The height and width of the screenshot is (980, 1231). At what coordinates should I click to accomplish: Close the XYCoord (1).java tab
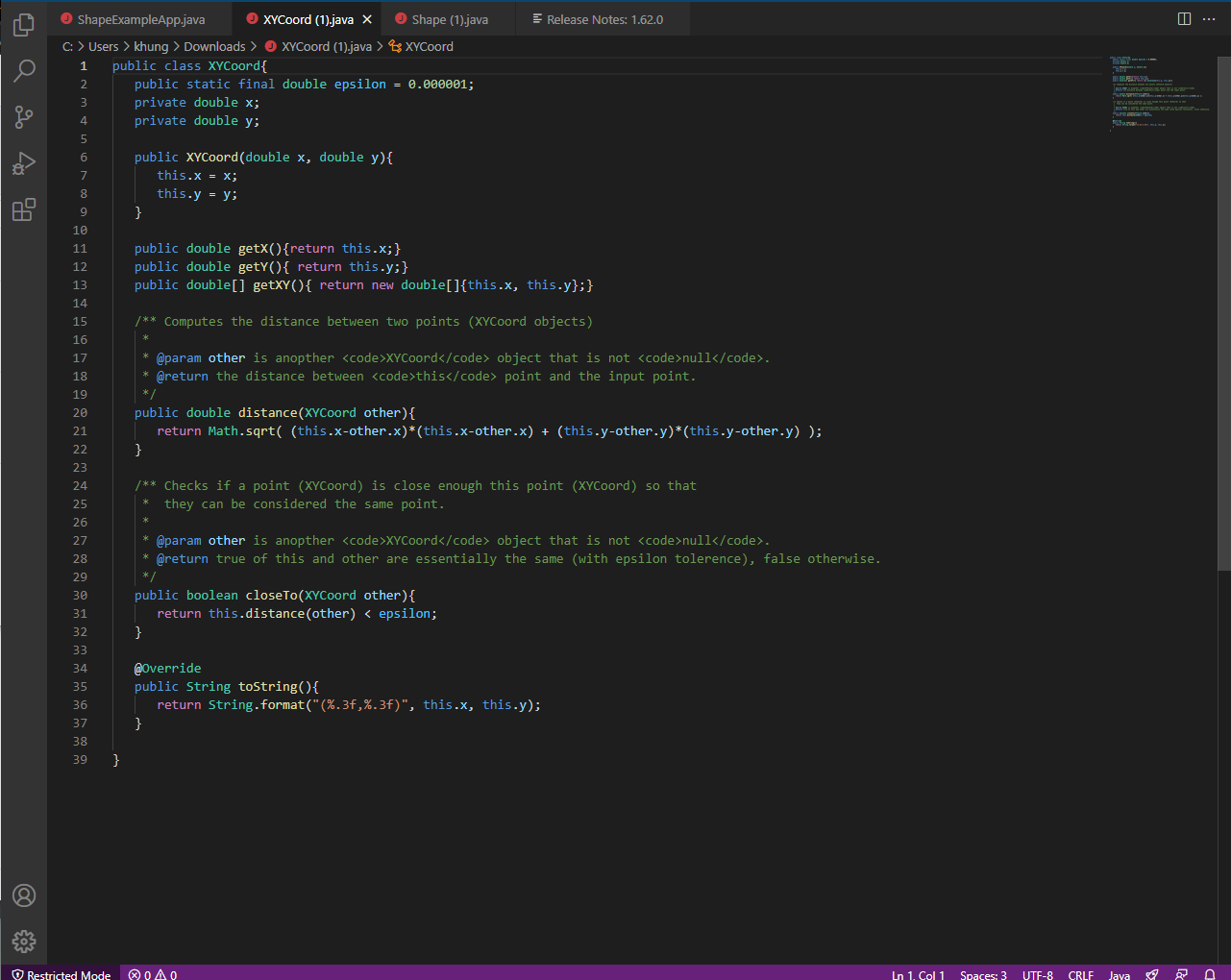[367, 19]
